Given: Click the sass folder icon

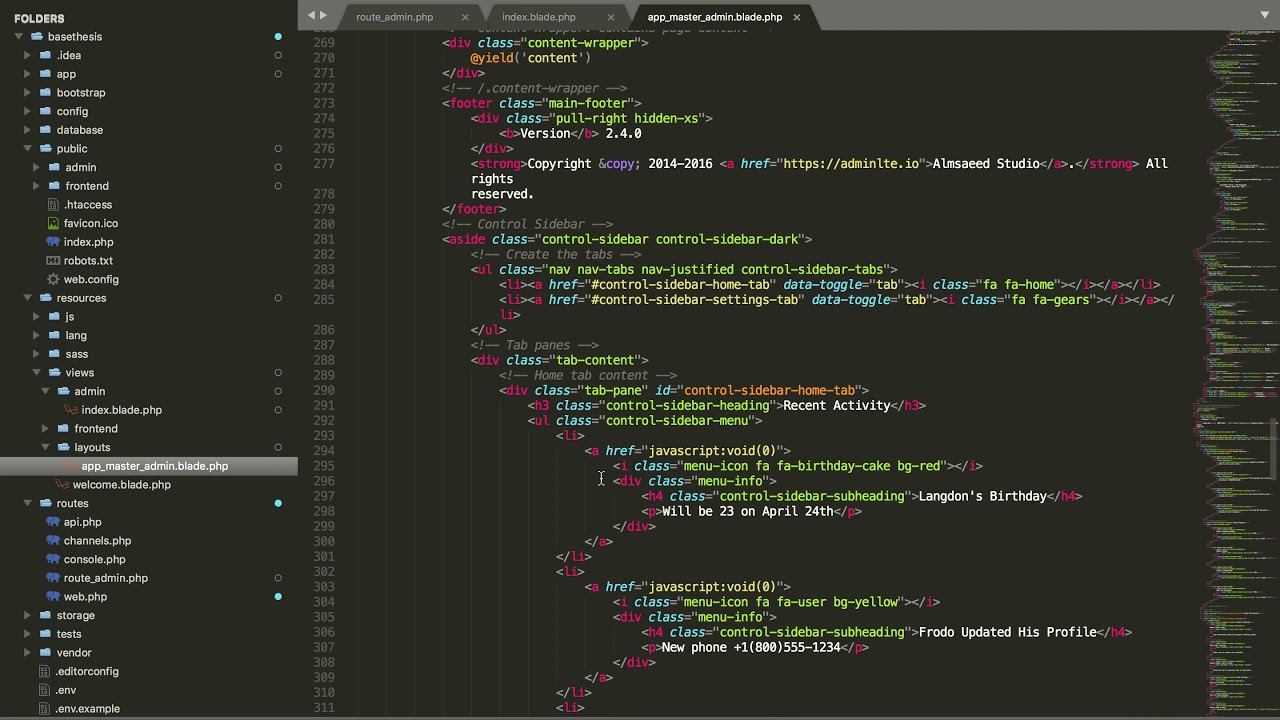Looking at the screenshot, I should 54,354.
